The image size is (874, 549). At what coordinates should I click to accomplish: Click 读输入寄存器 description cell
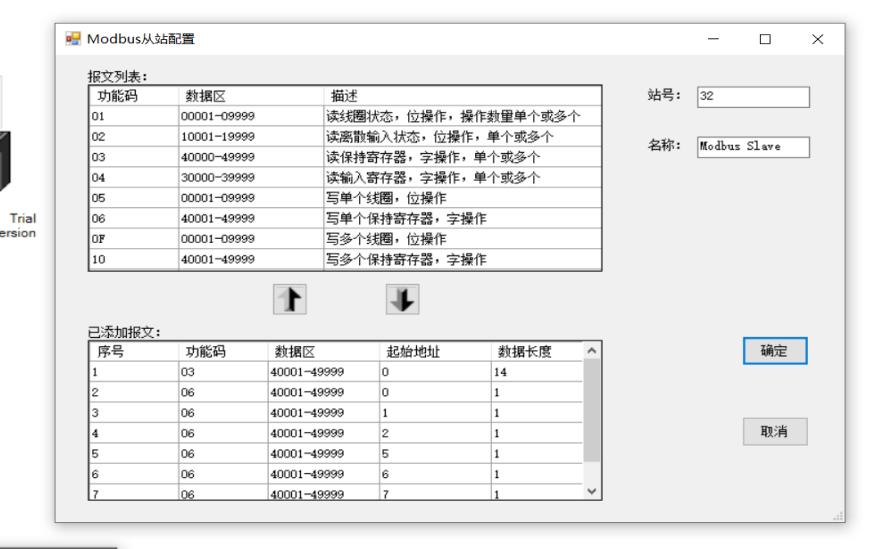pyautogui.click(x=462, y=177)
